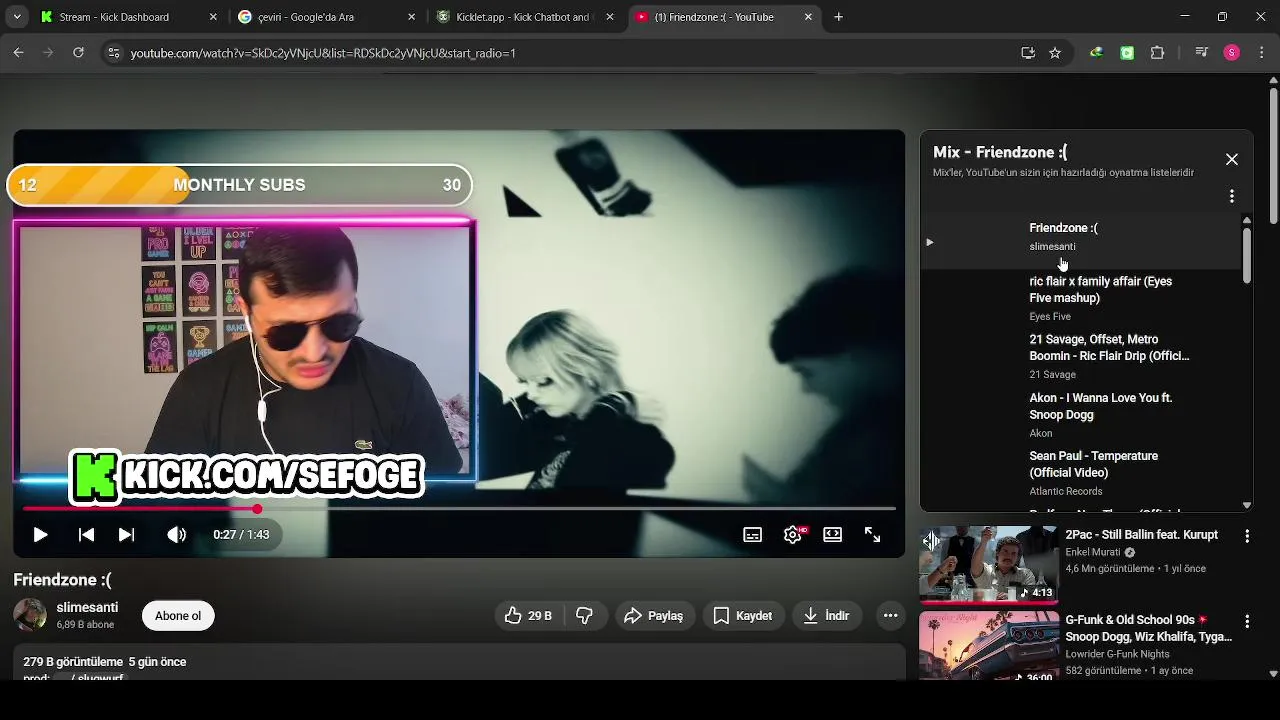
Task: Bookmark this page star icon
Action: point(1055,53)
